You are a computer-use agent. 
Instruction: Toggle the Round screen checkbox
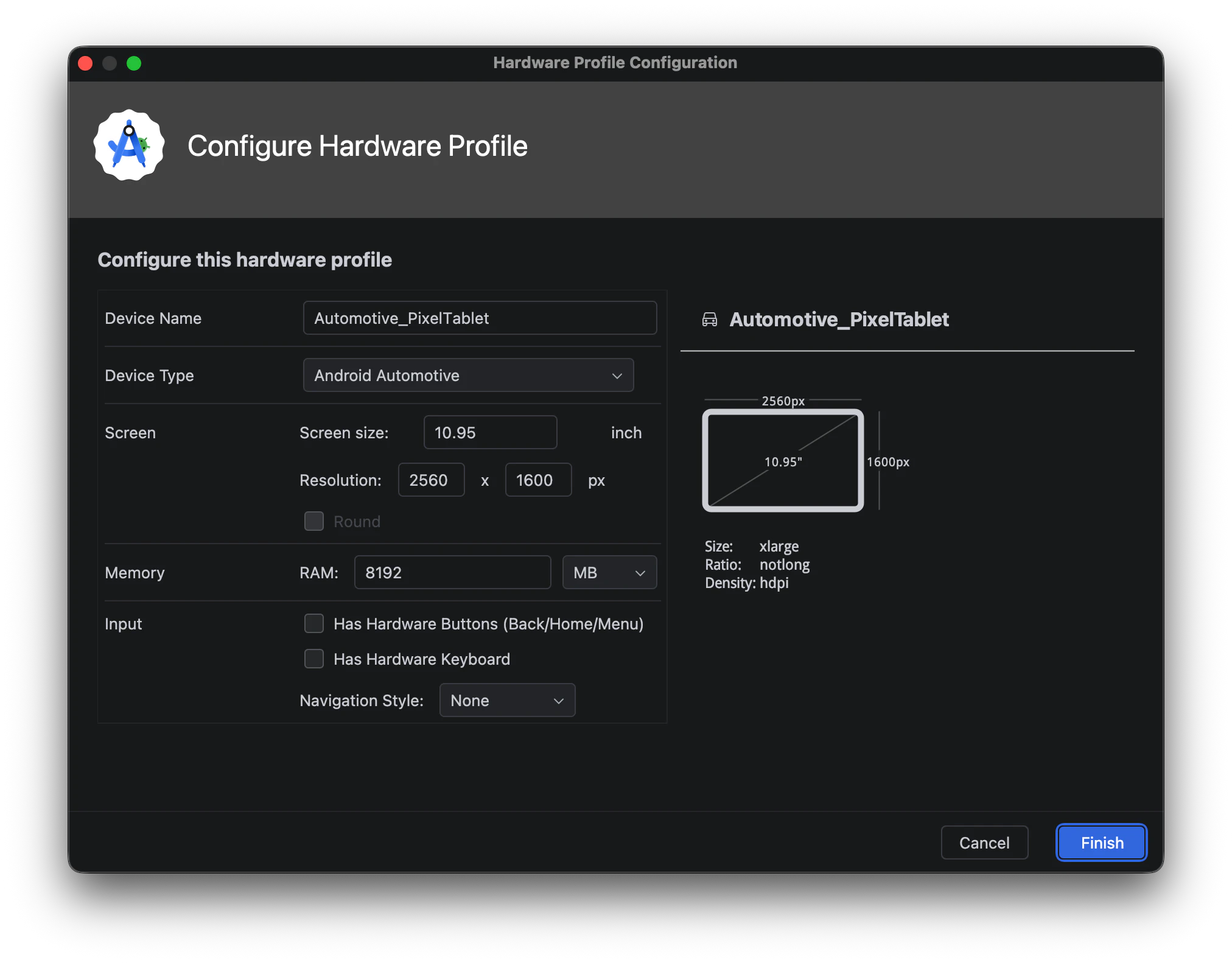(x=314, y=521)
